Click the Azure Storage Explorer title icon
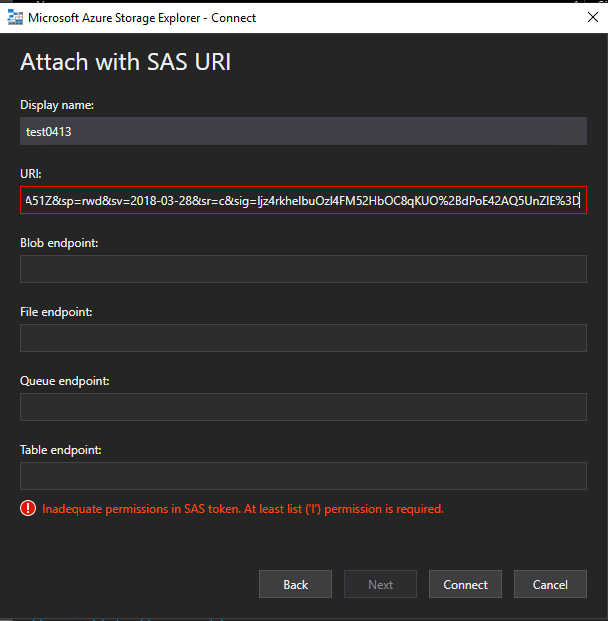 [15, 17]
